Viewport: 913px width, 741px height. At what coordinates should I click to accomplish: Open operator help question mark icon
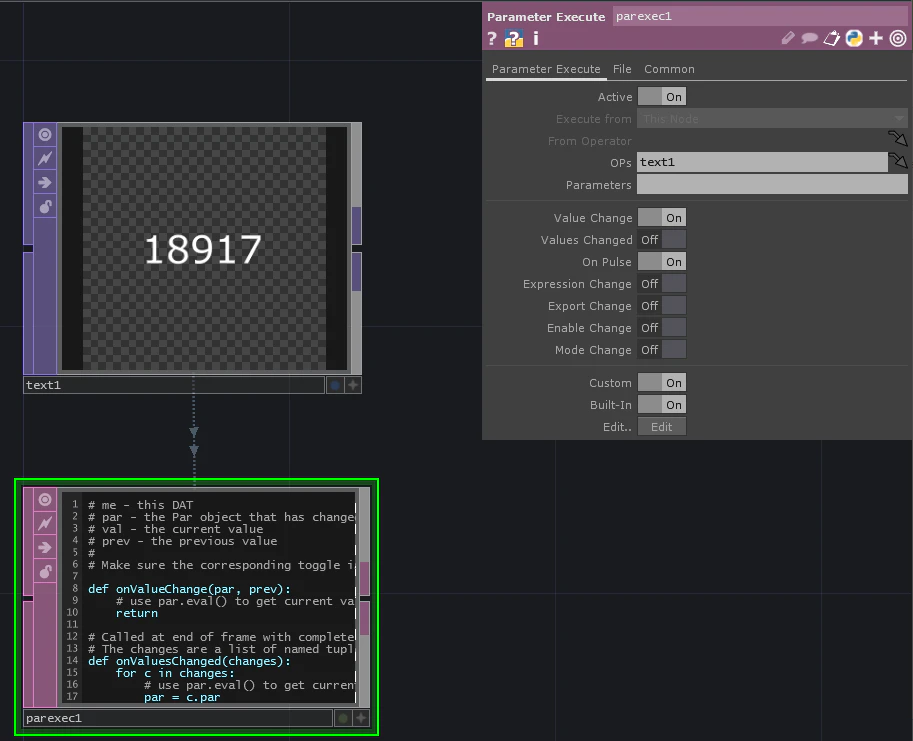(492, 38)
